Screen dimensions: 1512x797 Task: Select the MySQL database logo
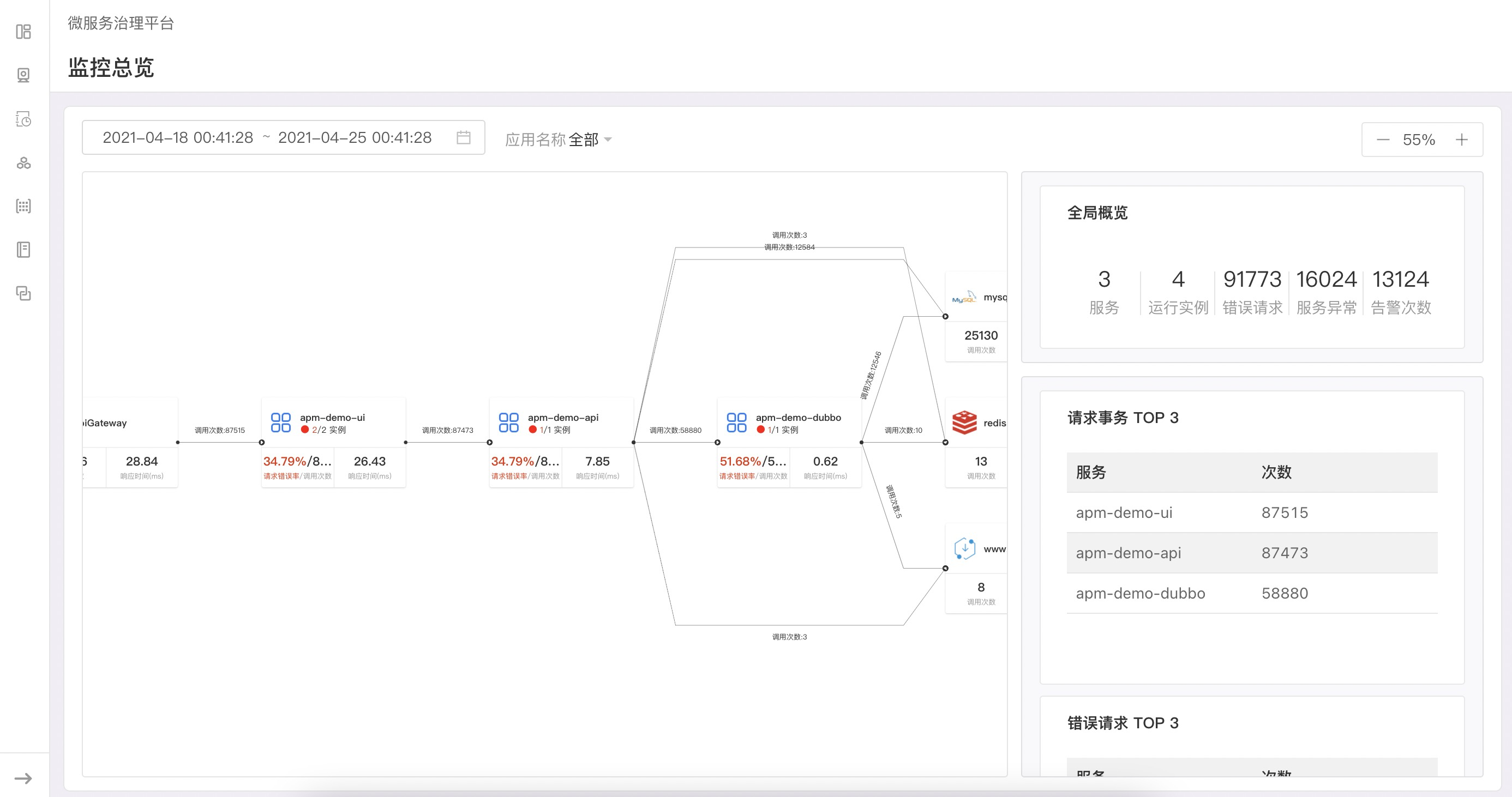(x=964, y=297)
